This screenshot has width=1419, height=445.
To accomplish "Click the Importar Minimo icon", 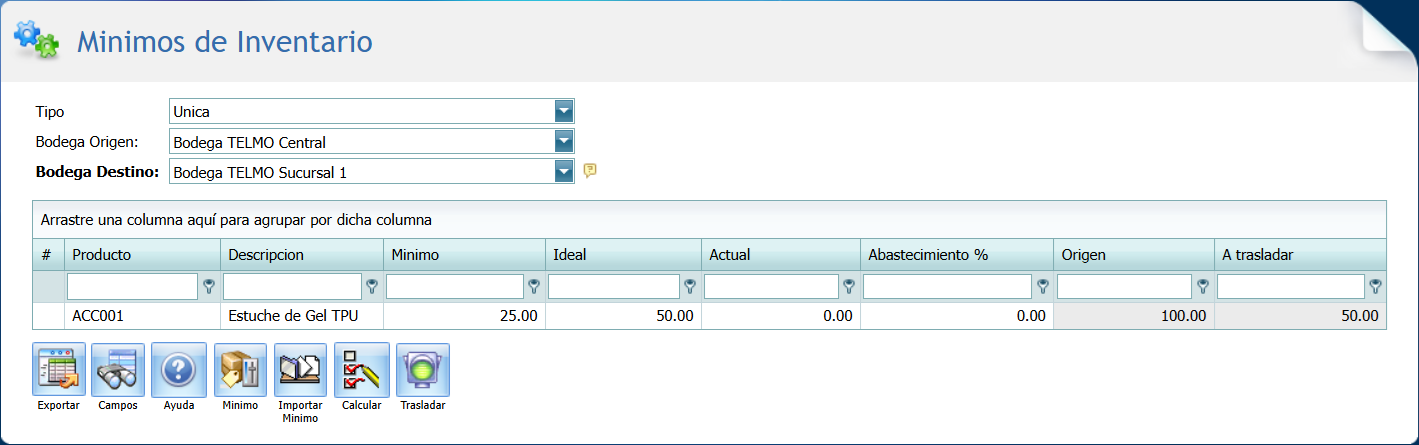I will click(300, 370).
